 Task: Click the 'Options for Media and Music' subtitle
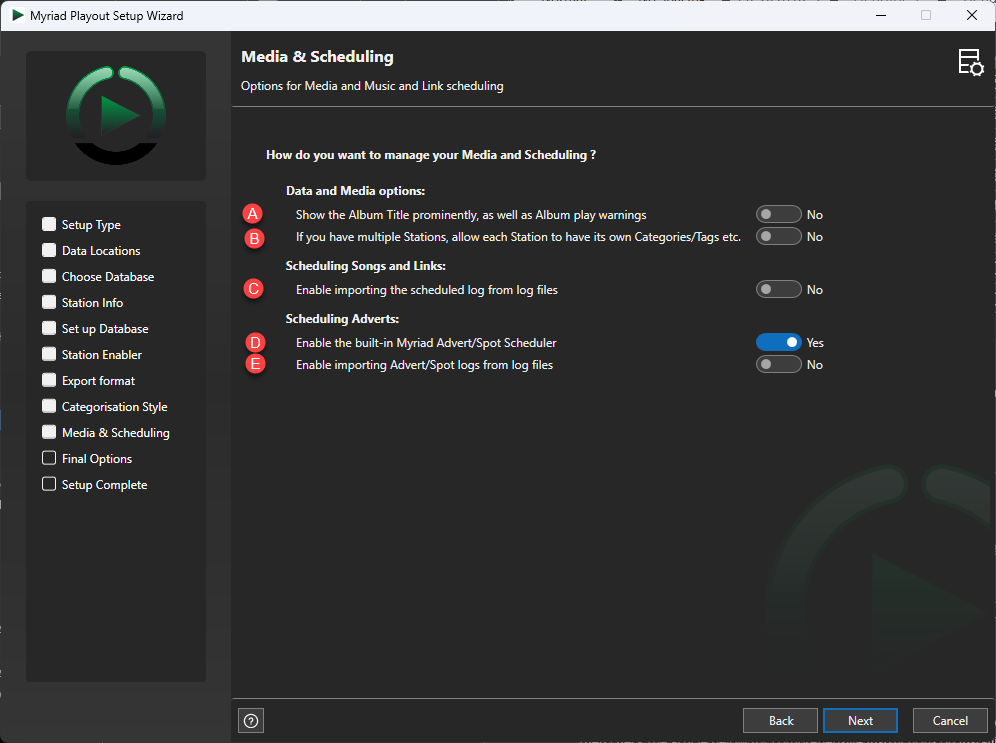pos(372,86)
